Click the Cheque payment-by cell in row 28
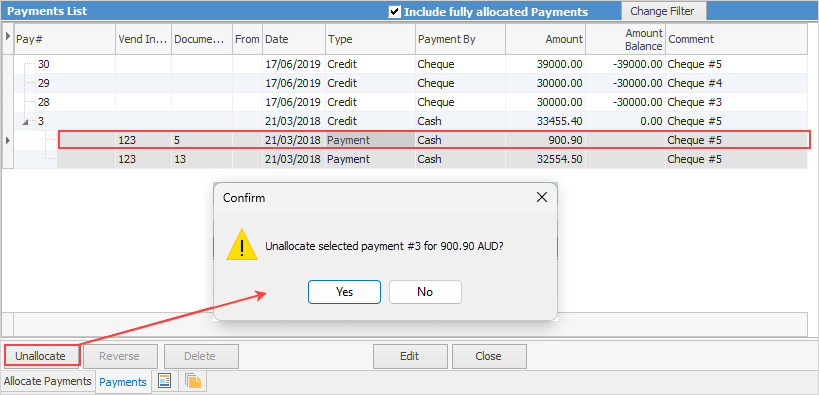Screen dimensions: 819x395 click(461, 102)
